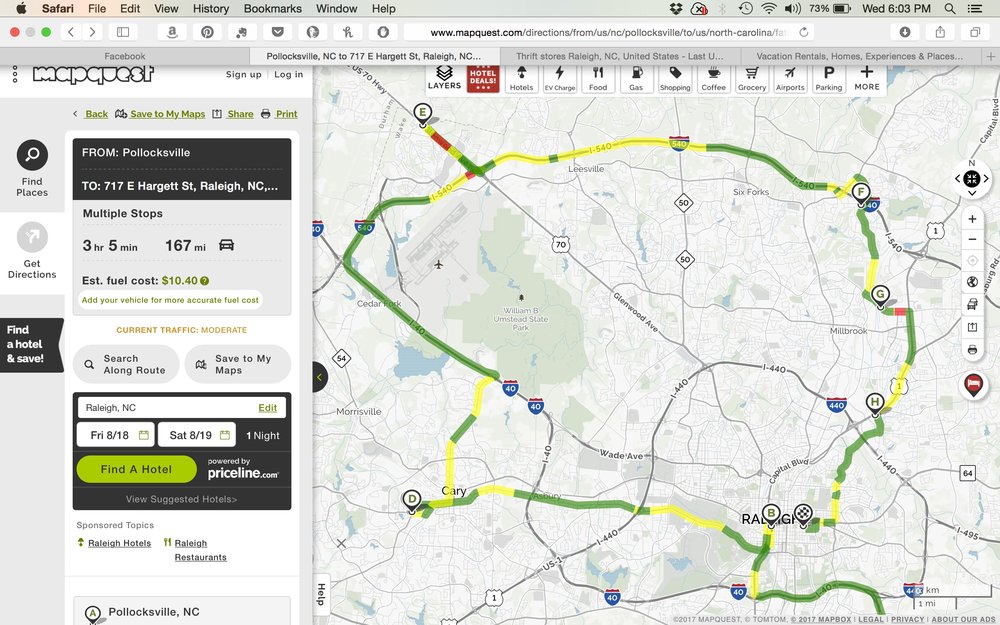The width and height of the screenshot is (1000, 625).
Task: Expand the MORE categories menu
Action: click(x=867, y=78)
